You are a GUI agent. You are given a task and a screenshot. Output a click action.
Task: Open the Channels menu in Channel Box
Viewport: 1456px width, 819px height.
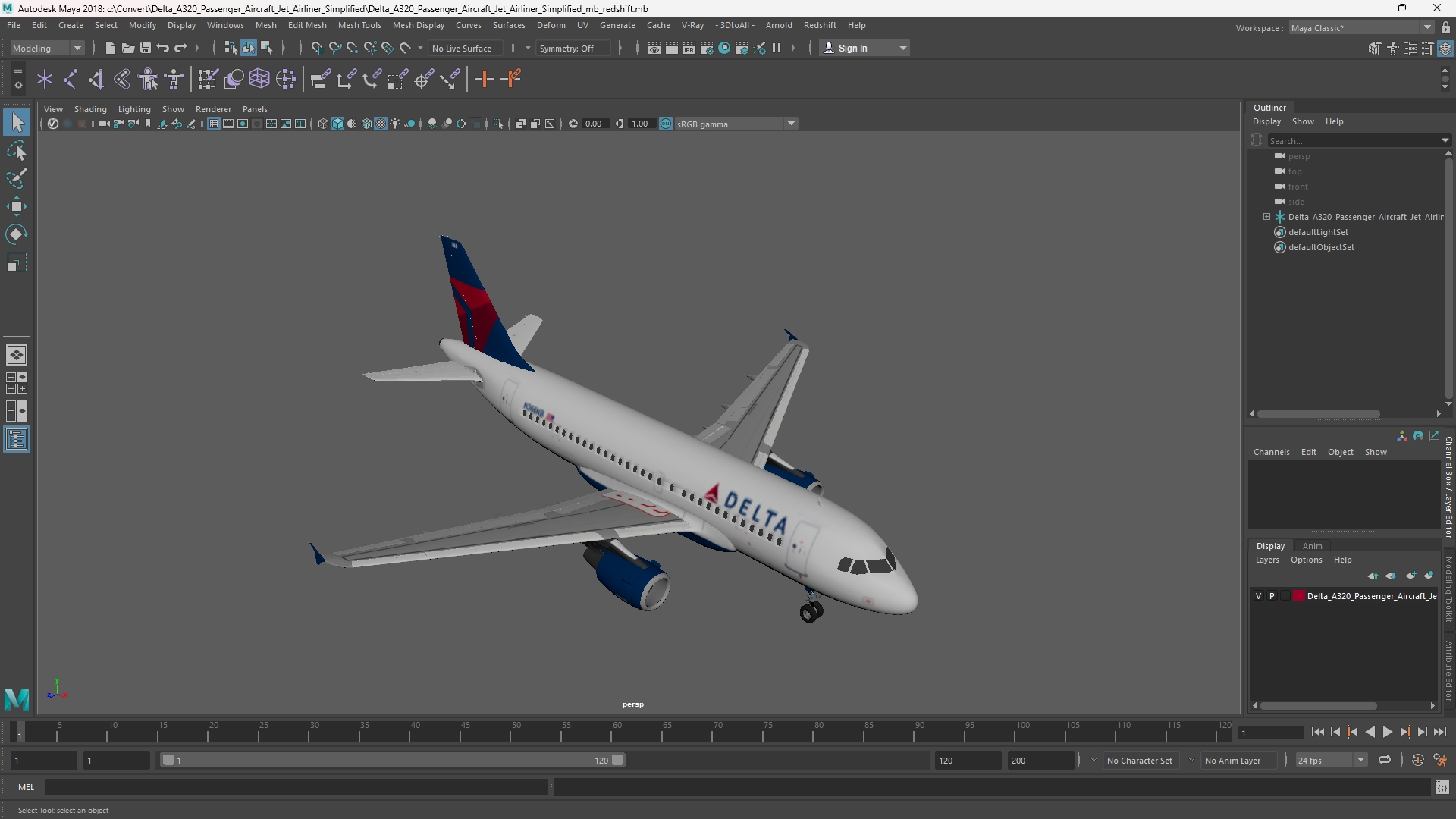pos(1271,452)
